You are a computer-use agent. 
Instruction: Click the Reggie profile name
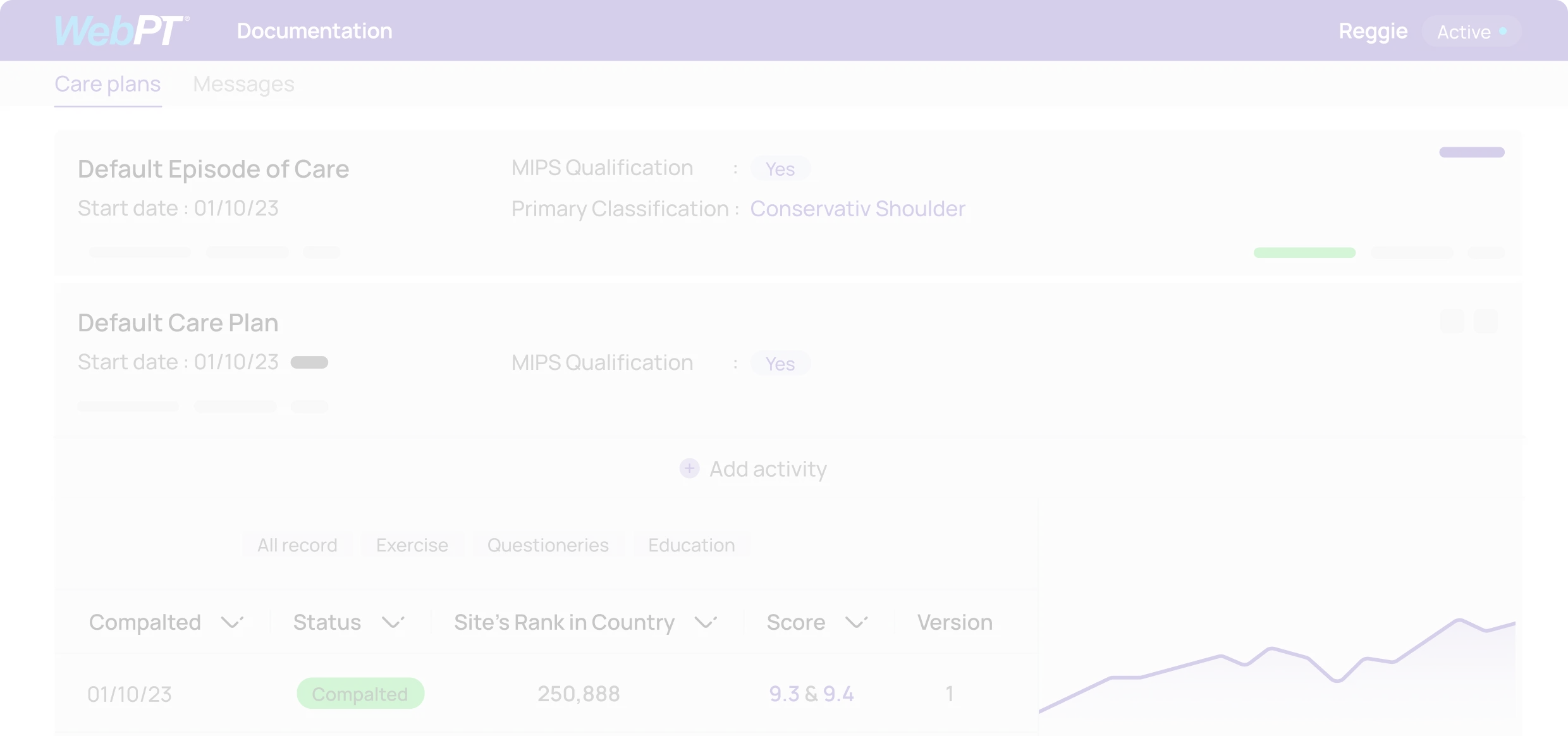(1373, 30)
